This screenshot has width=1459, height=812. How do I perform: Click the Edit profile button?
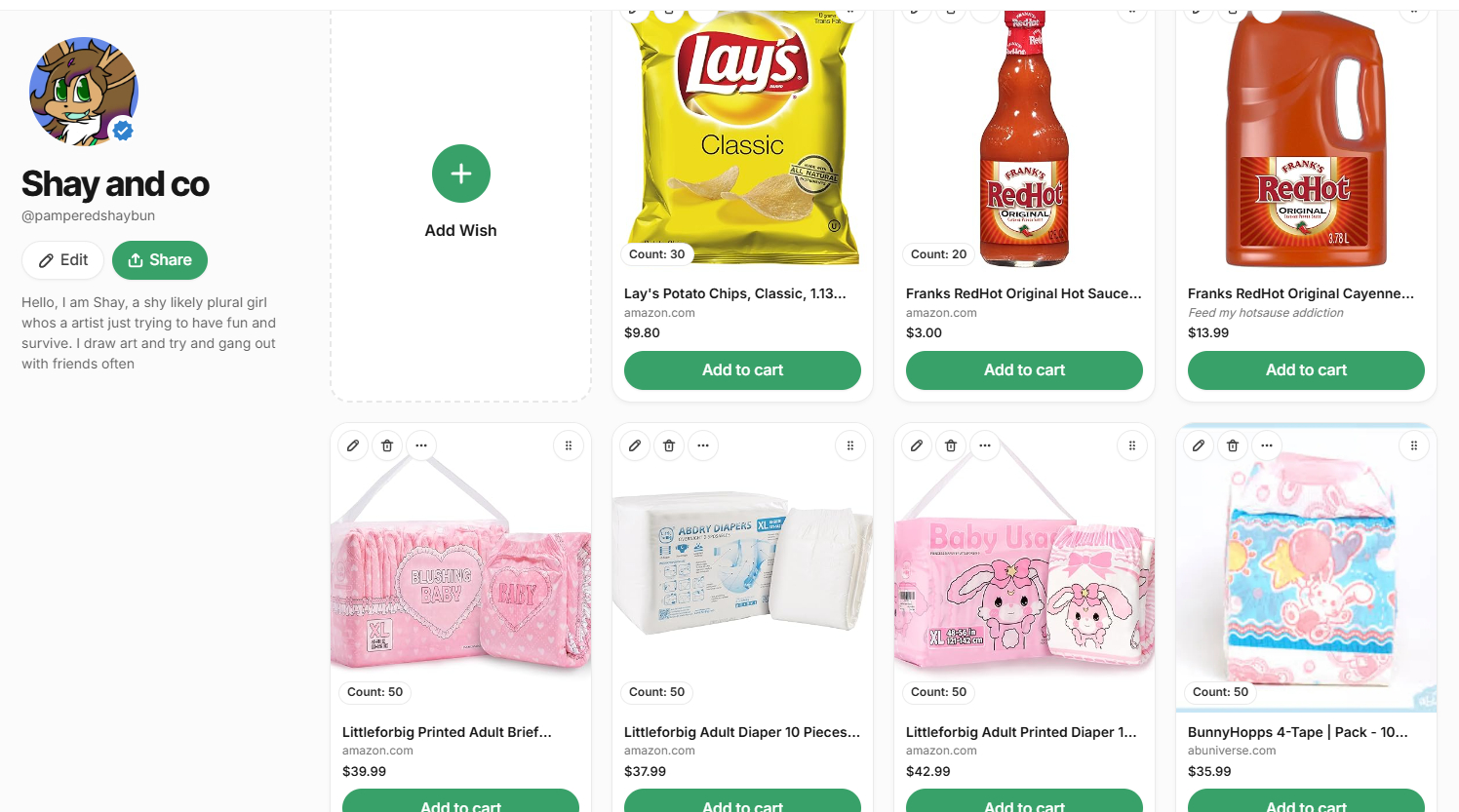click(x=63, y=260)
